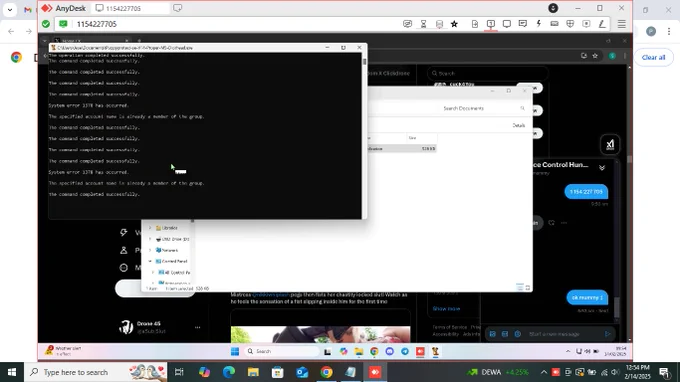Select the Libraries folder in Explorer tree
680x382 pixels.
[167, 228]
